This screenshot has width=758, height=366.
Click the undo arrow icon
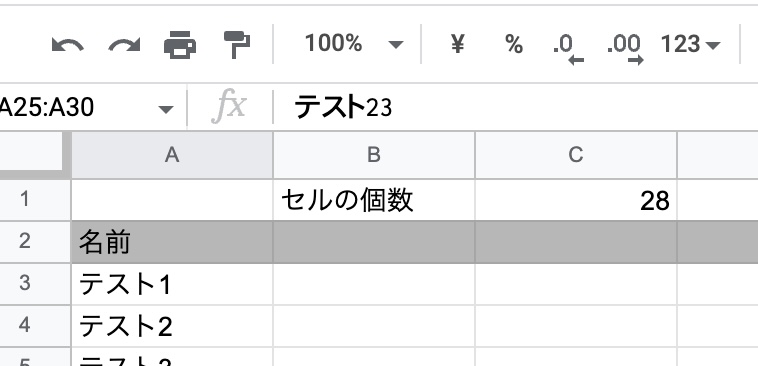pos(68,45)
